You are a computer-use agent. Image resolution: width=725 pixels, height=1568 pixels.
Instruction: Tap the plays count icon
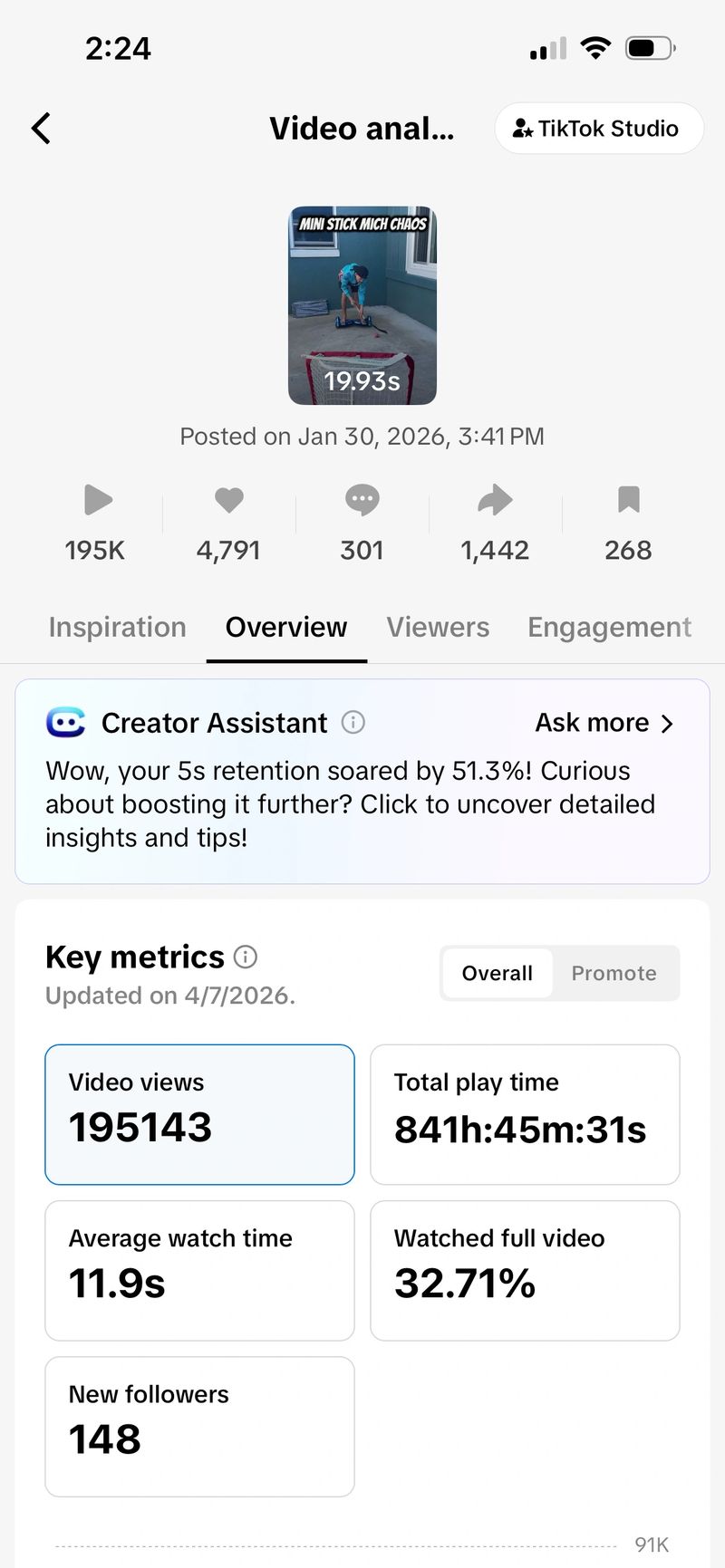tap(97, 500)
